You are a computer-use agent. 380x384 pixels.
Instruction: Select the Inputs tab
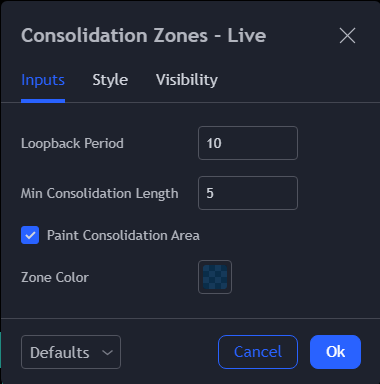click(43, 80)
